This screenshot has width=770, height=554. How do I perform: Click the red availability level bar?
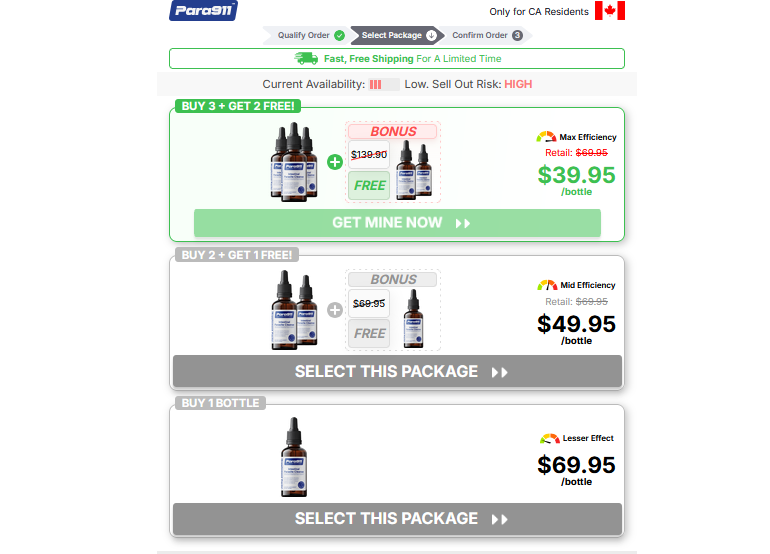(x=376, y=84)
